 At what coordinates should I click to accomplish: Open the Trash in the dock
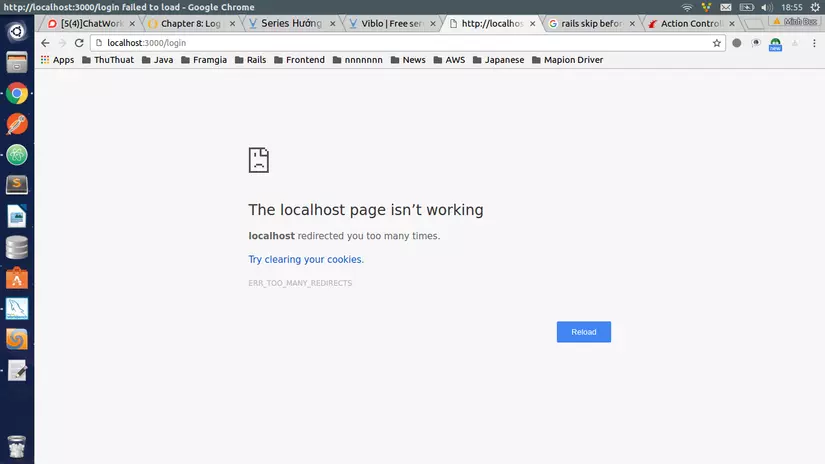pos(17,447)
